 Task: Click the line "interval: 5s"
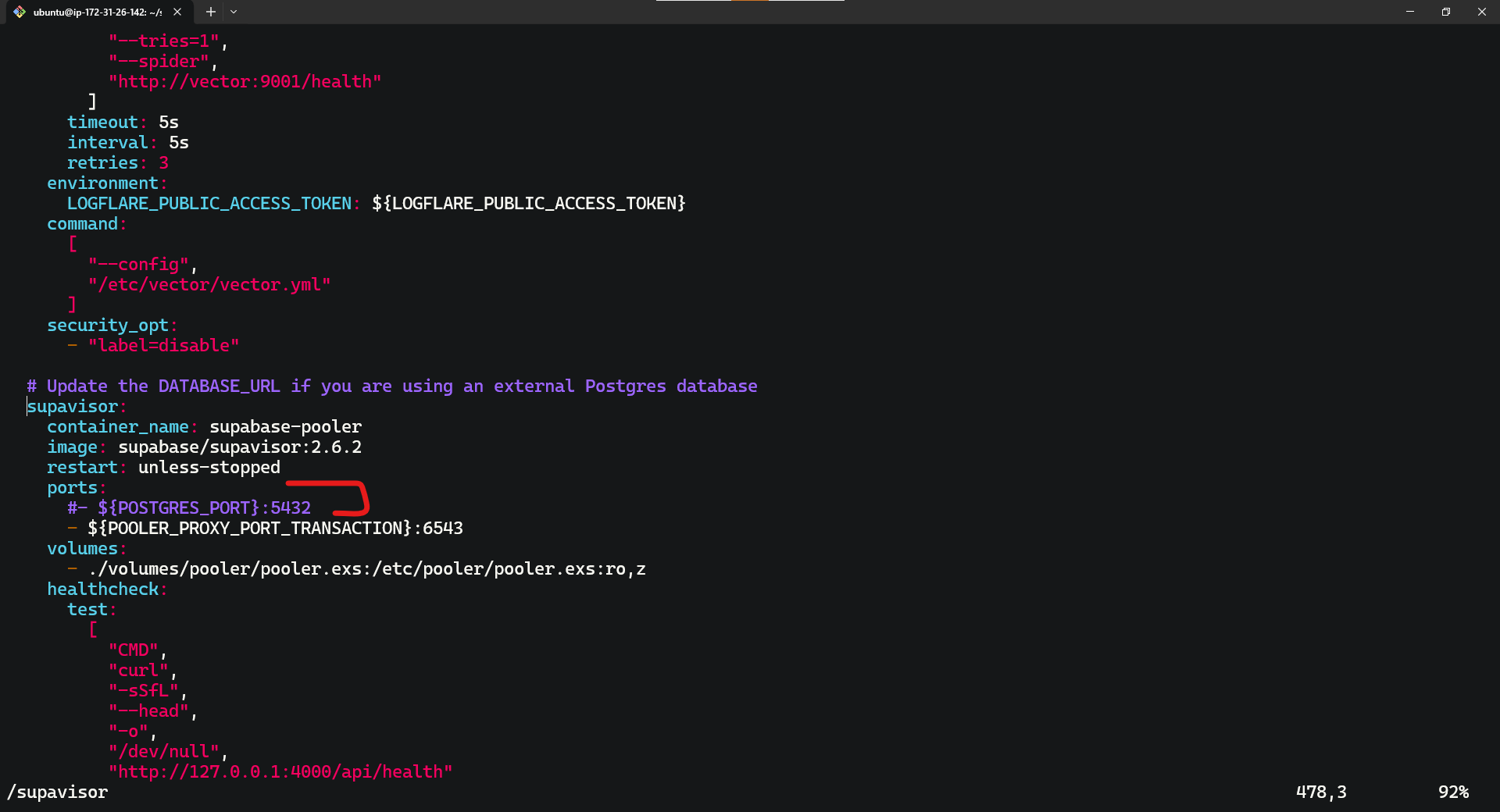(128, 143)
